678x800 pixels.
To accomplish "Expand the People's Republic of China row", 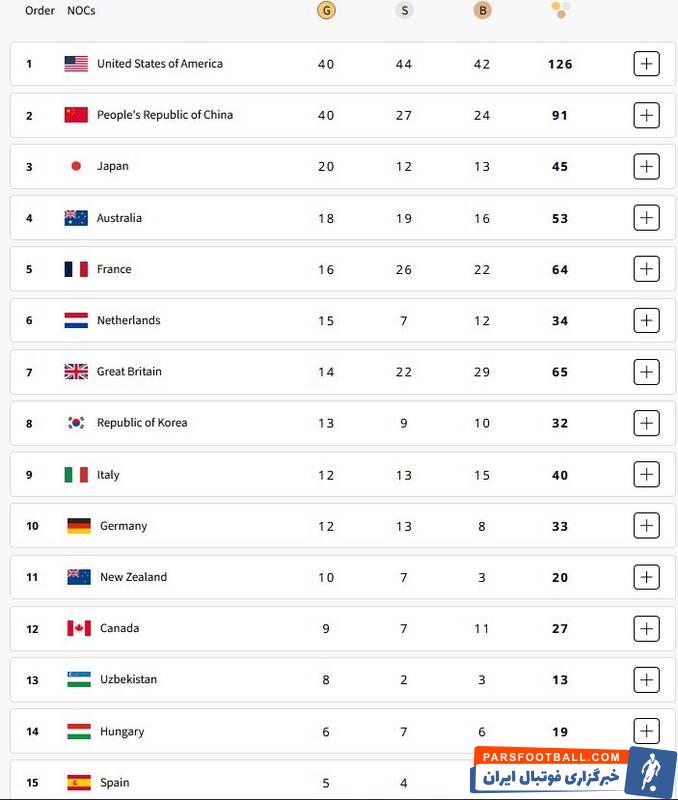I will coord(646,115).
